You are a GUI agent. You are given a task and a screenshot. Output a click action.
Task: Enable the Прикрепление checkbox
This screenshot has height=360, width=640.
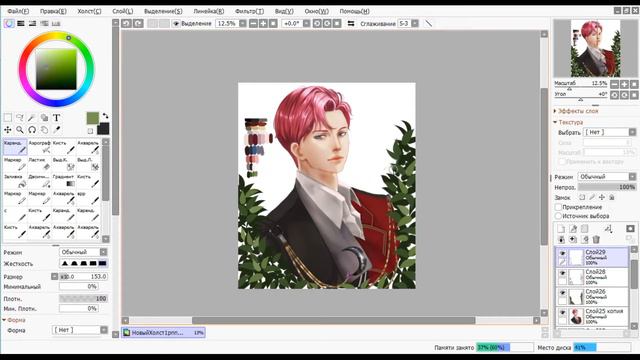click(558, 207)
